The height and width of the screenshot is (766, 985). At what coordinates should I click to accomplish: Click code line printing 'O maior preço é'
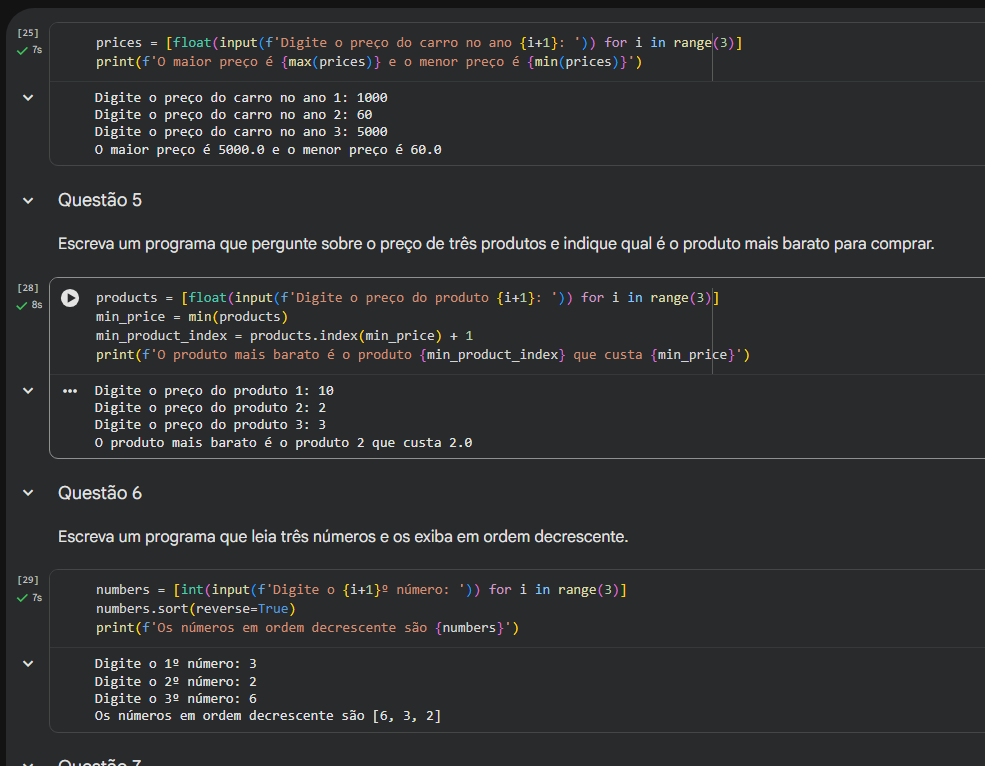(369, 62)
